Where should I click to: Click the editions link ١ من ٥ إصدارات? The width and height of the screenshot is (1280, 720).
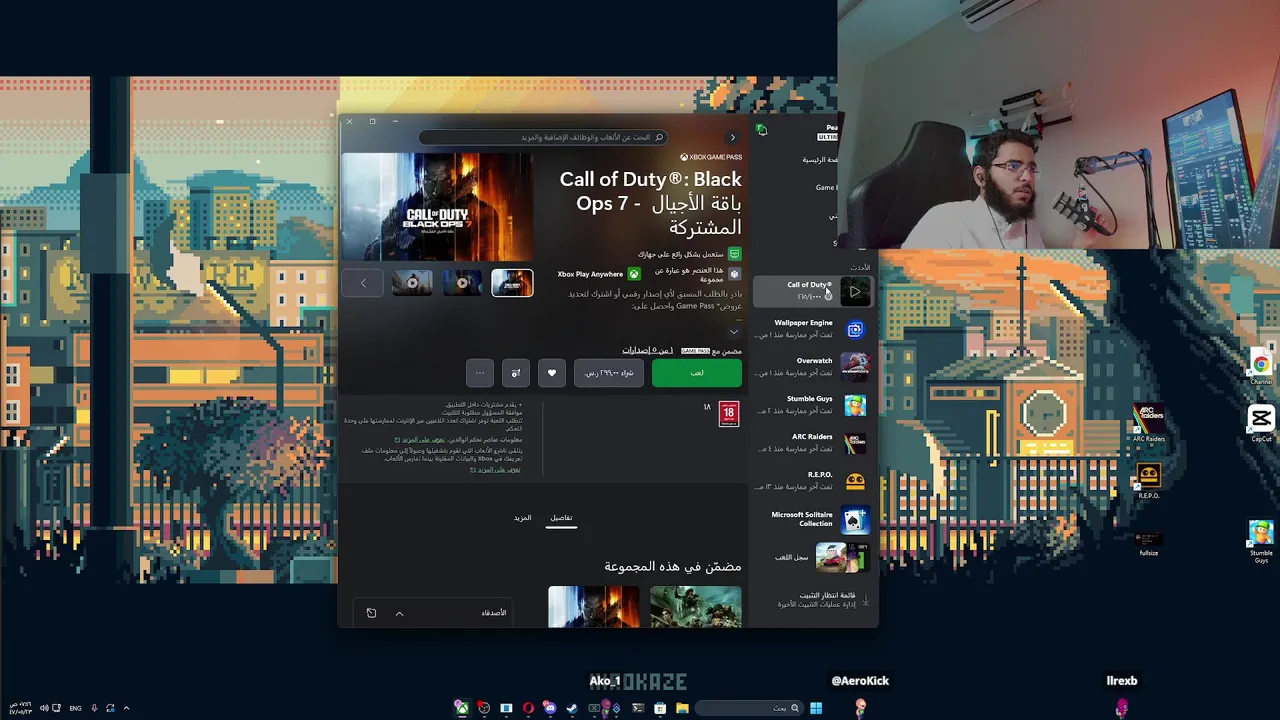coord(648,350)
